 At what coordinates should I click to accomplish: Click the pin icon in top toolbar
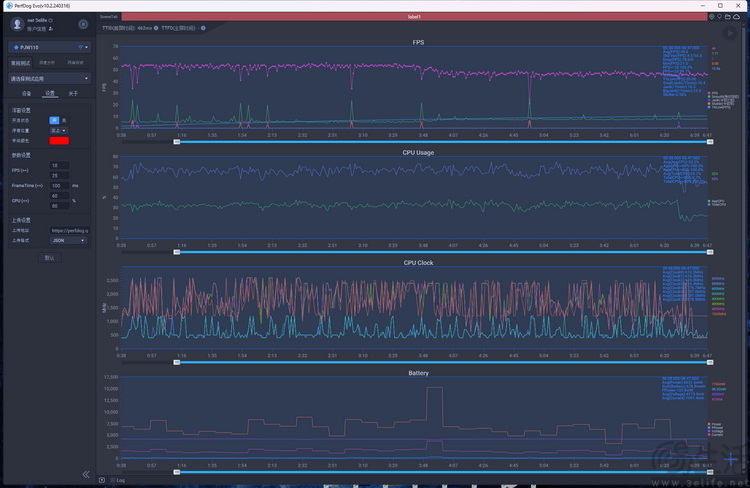click(x=719, y=17)
